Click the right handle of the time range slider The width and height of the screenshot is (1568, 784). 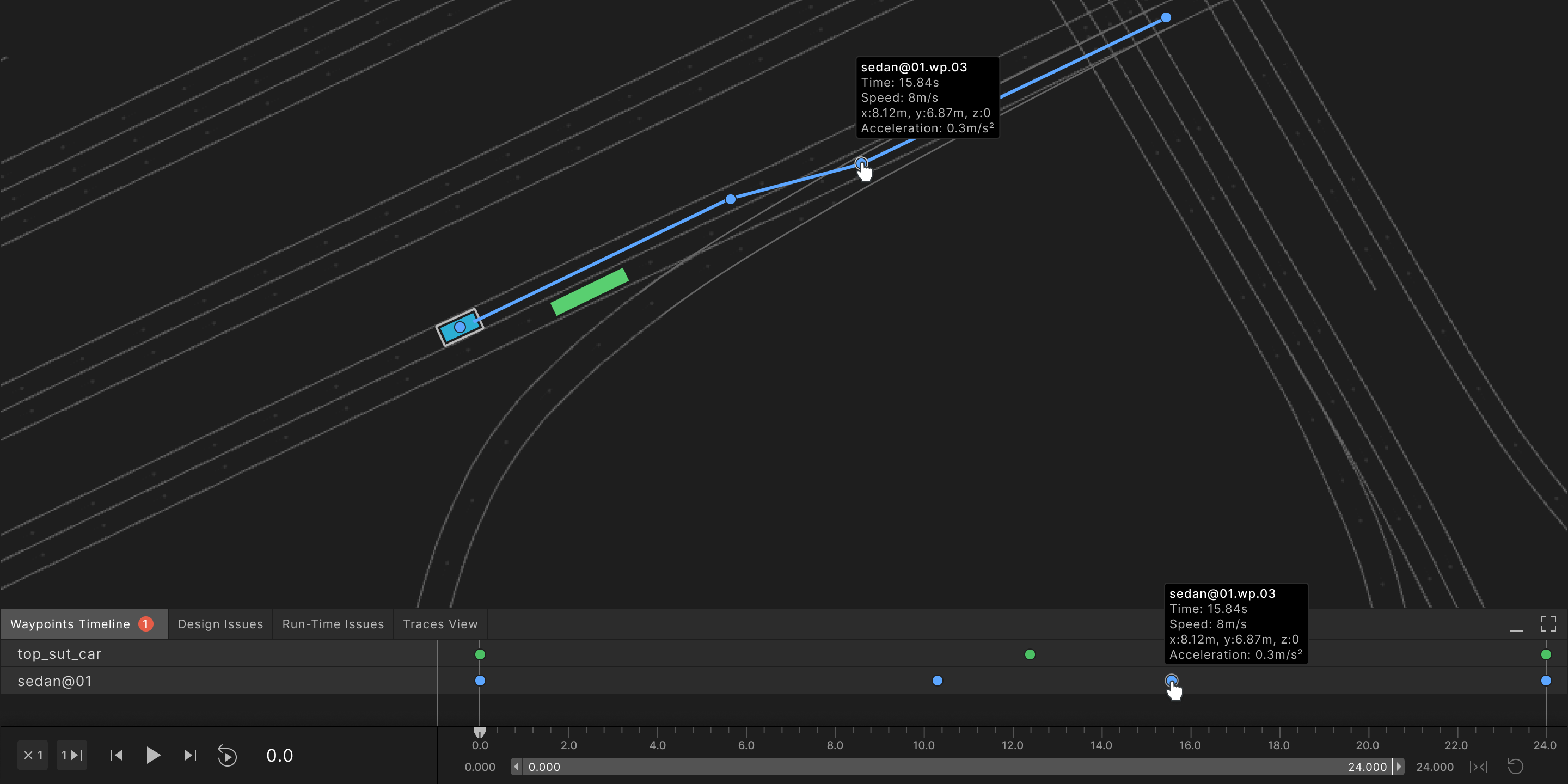point(1398,767)
